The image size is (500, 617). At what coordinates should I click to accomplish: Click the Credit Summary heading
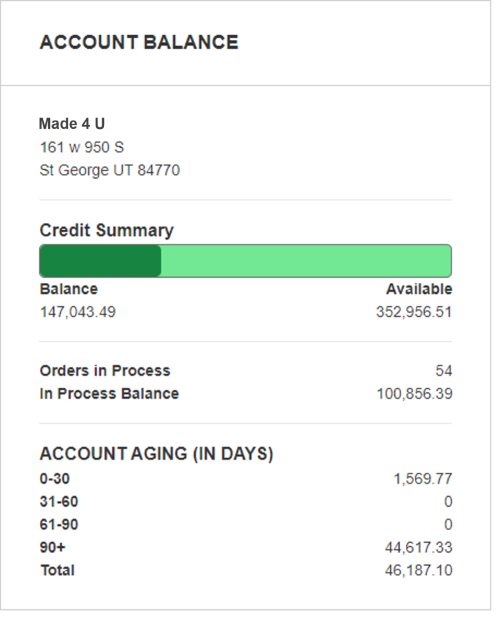(x=106, y=230)
